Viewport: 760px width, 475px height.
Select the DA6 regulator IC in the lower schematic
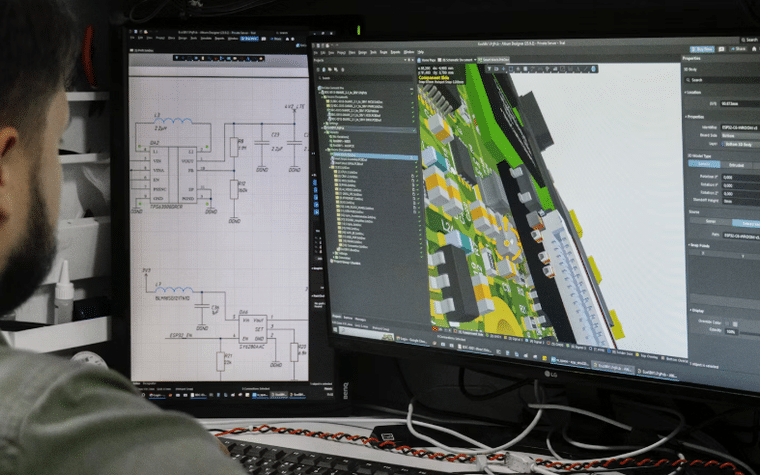(x=253, y=329)
